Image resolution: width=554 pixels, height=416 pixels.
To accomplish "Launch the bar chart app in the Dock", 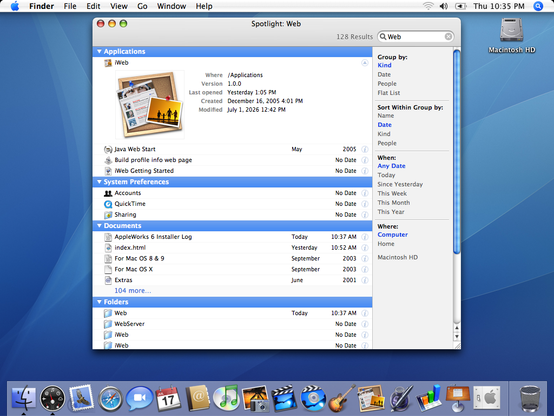I will pos(429,398).
